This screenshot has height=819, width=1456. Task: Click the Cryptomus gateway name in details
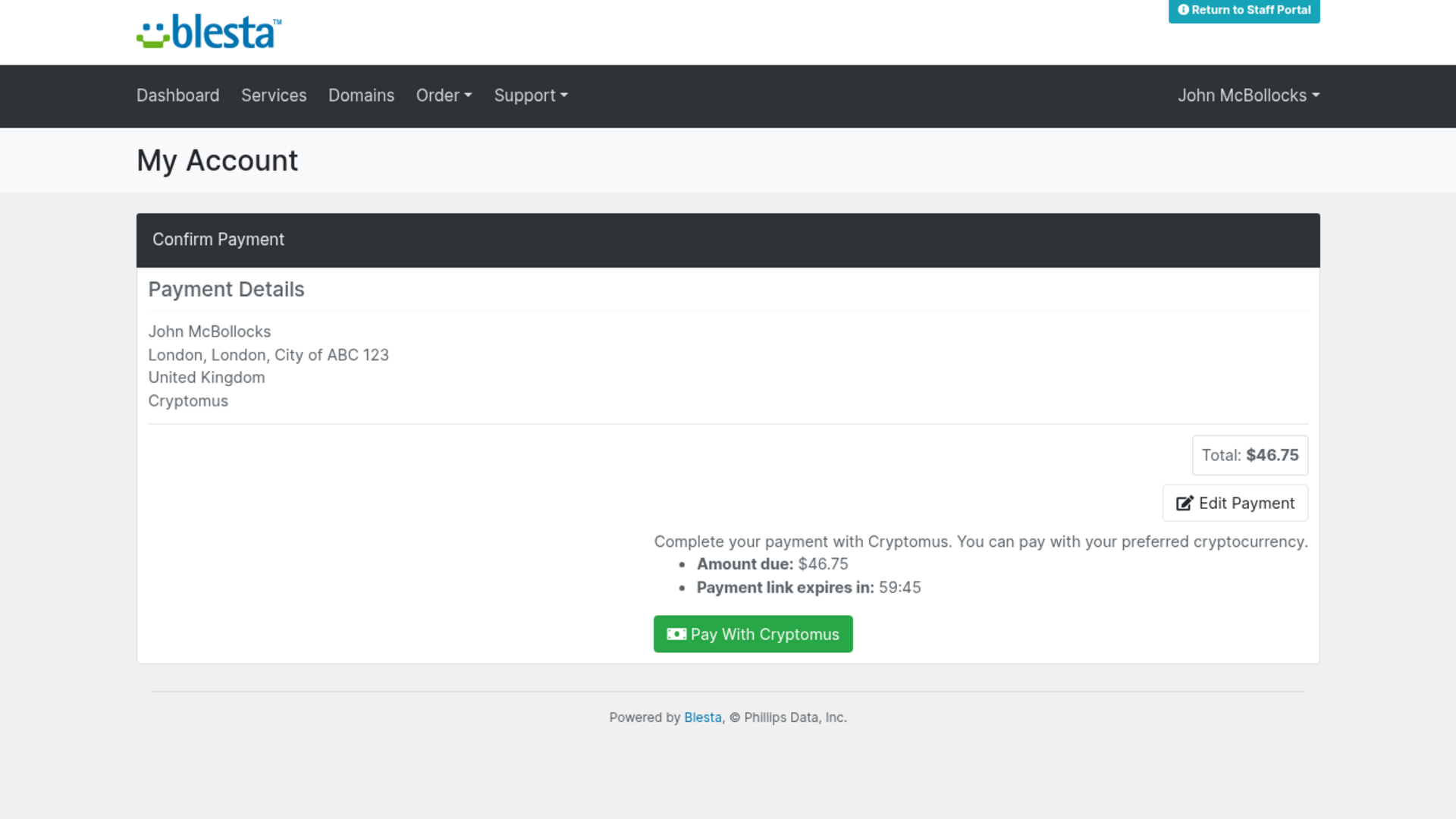[188, 401]
